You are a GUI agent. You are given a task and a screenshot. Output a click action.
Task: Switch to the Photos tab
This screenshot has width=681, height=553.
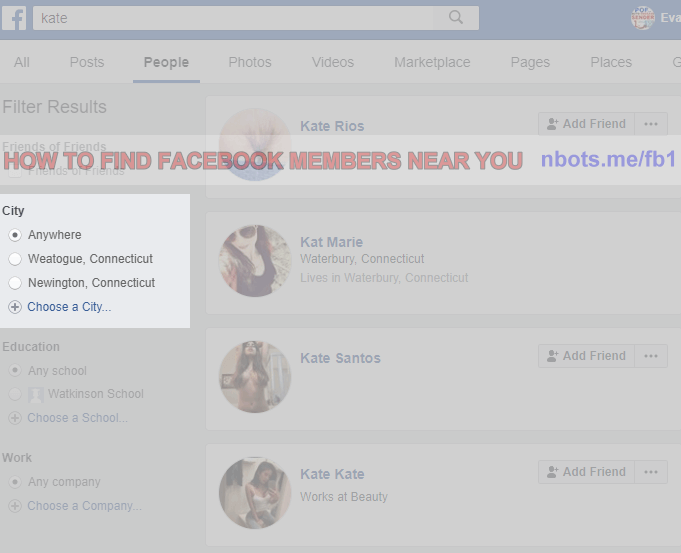(x=250, y=62)
